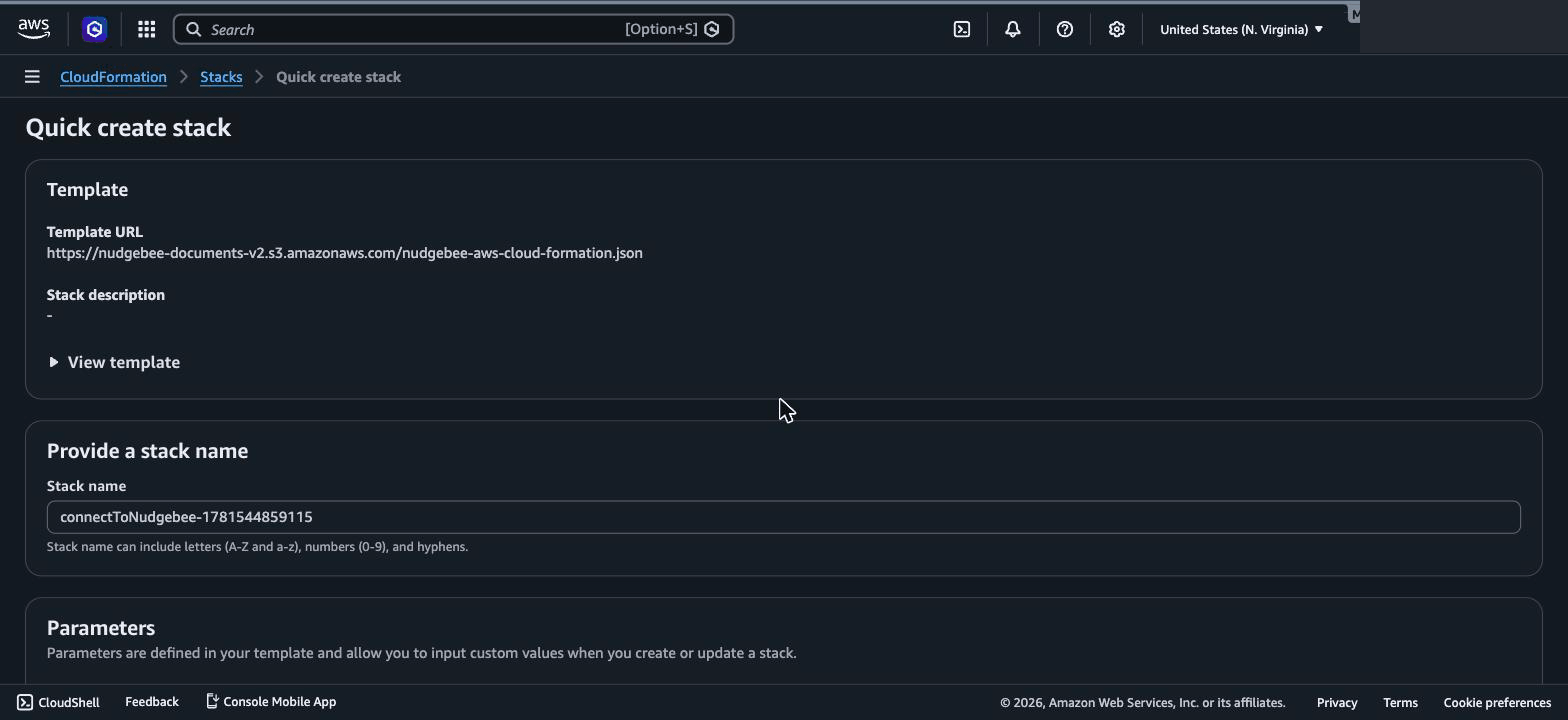Select the Template URL value text
The height and width of the screenshot is (720, 1568).
click(x=344, y=253)
